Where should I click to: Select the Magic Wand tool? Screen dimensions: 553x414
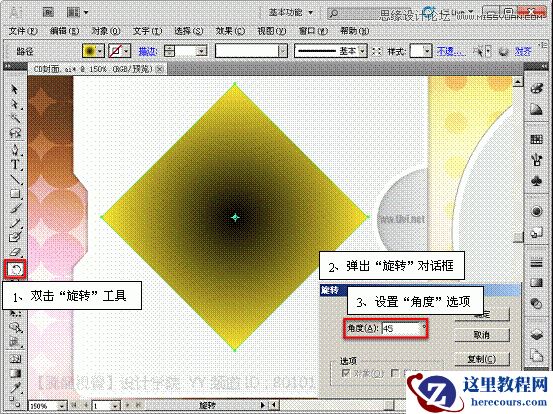15,118
